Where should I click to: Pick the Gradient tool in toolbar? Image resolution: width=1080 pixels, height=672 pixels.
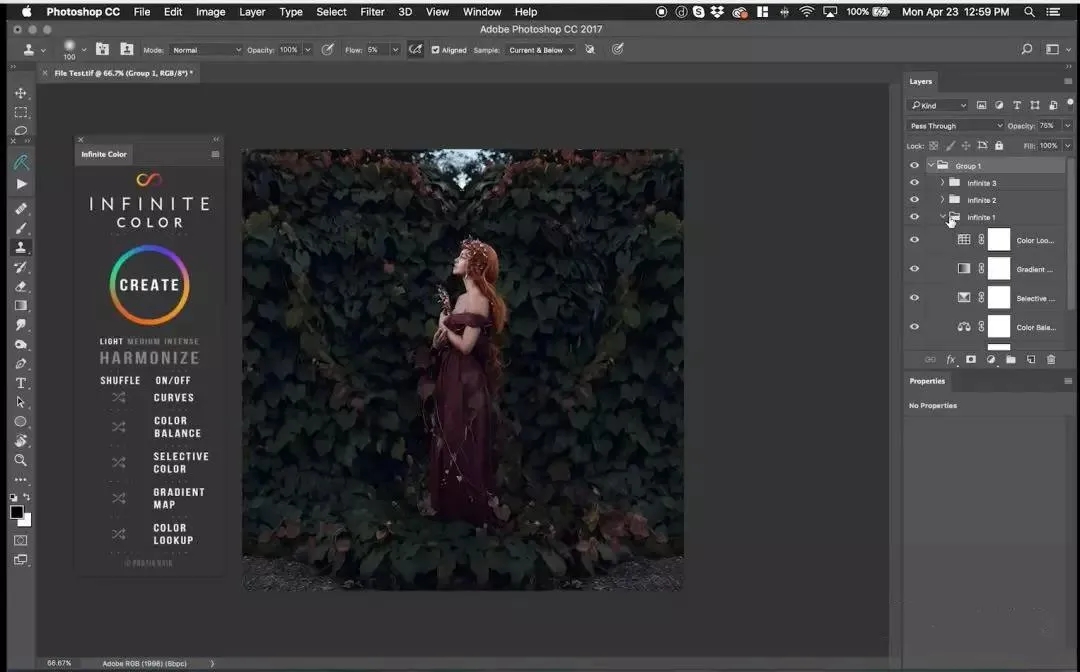(21, 306)
